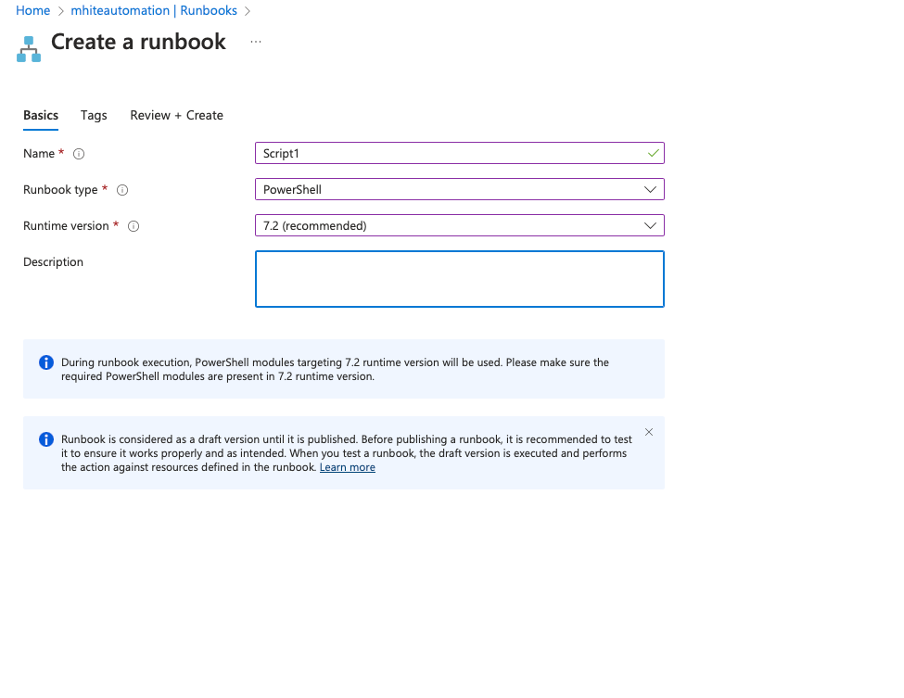Image resolution: width=904 pixels, height=698 pixels.
Task: Click the Create a runbook page heading
Action: [x=138, y=42]
